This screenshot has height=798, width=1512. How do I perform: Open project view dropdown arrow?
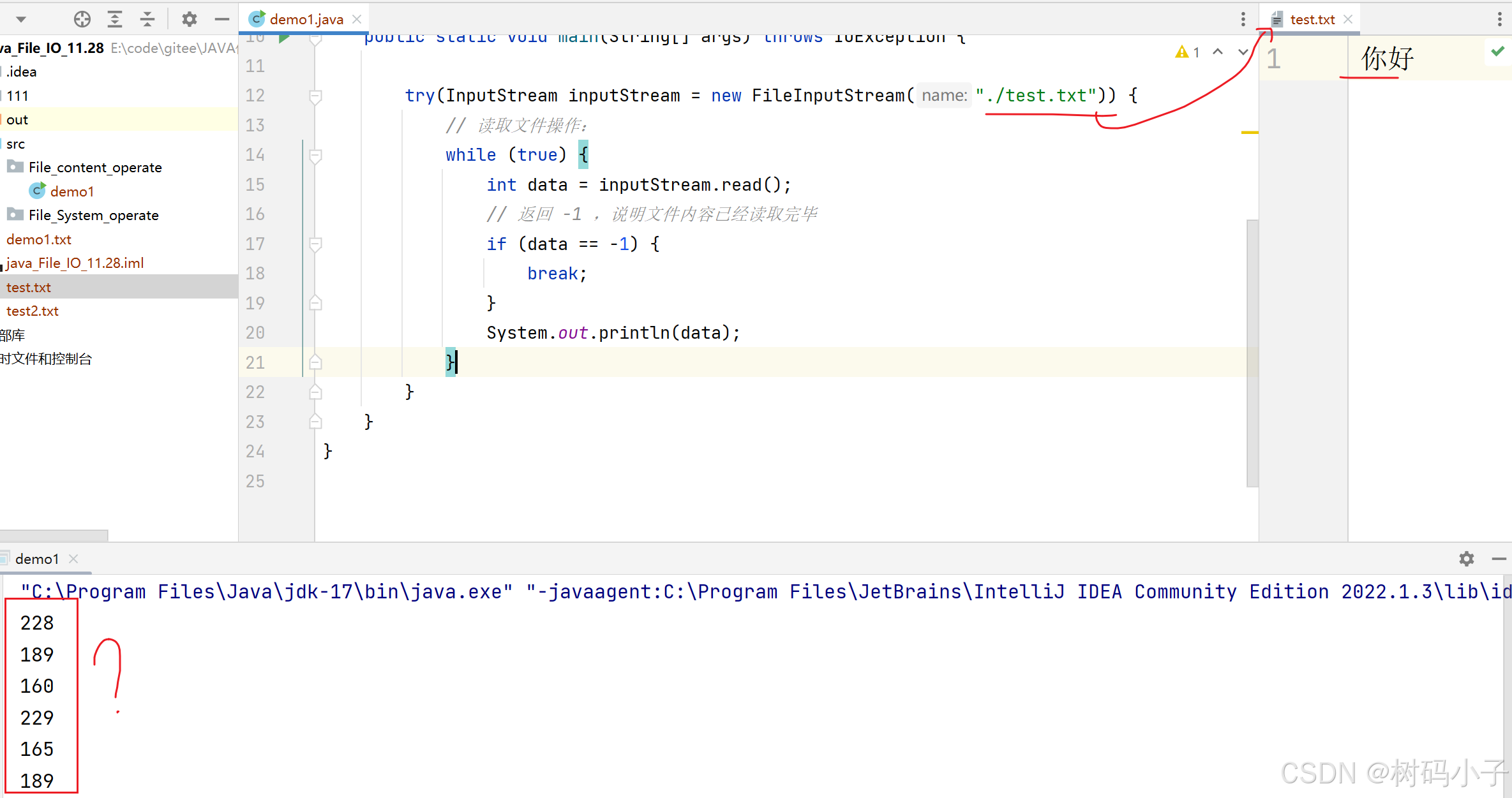pos(21,19)
